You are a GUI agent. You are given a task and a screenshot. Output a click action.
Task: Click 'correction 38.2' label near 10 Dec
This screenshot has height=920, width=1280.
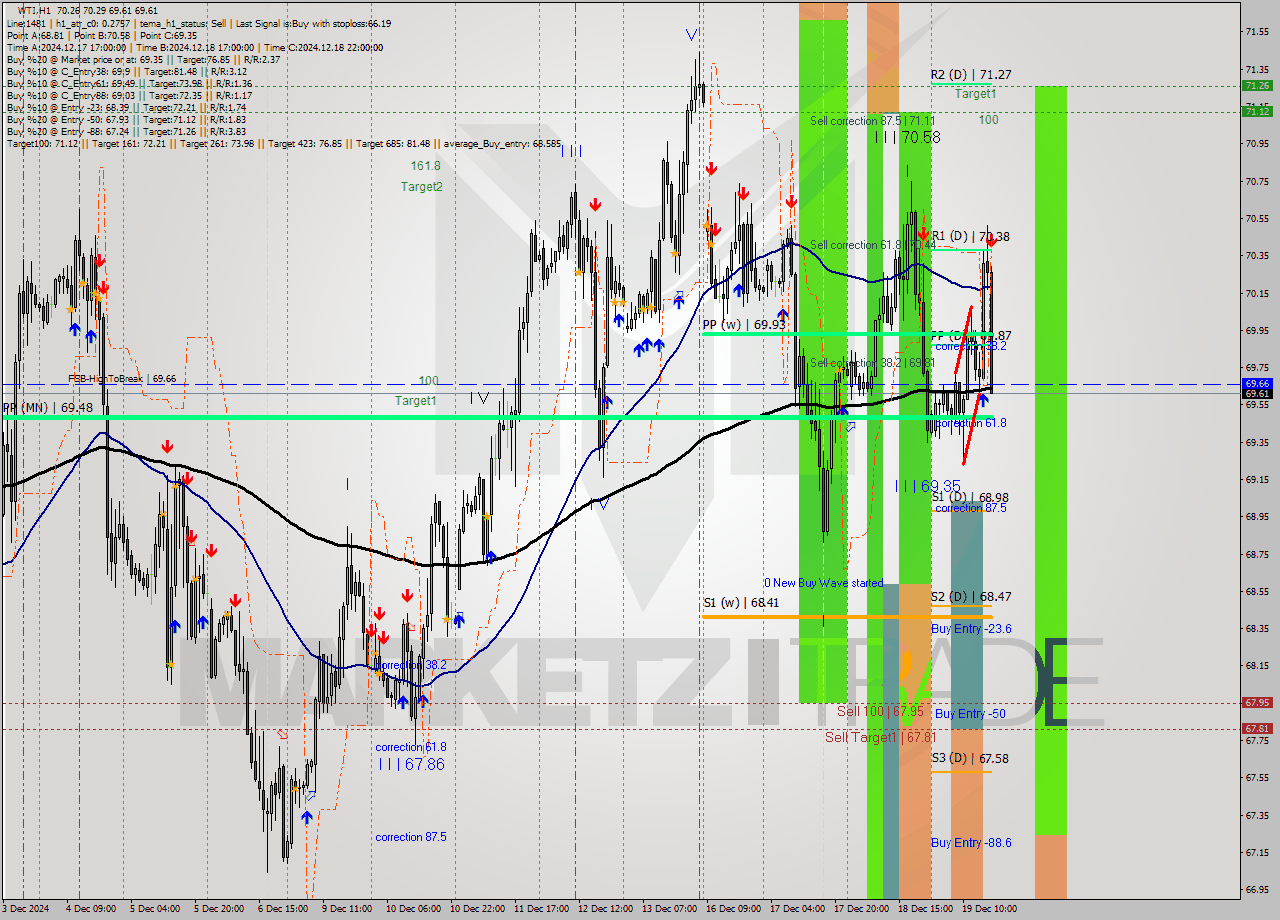coord(411,665)
